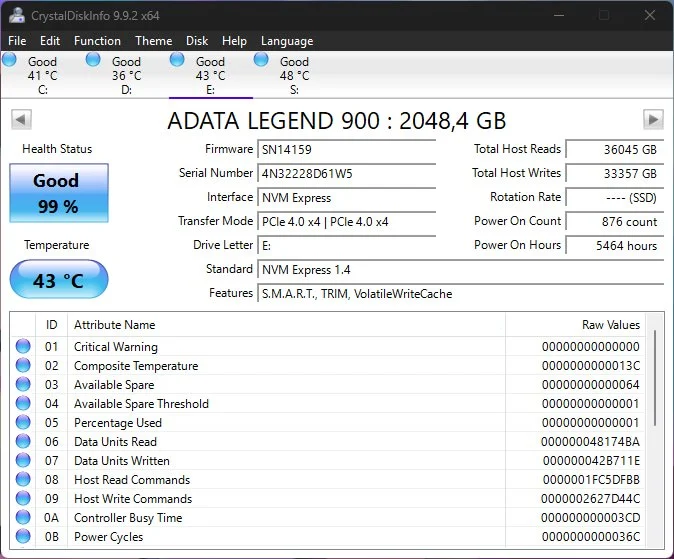The height and width of the screenshot is (559, 674).
Task: Click raw value 0000001FC5DFBB
Action: click(x=591, y=479)
